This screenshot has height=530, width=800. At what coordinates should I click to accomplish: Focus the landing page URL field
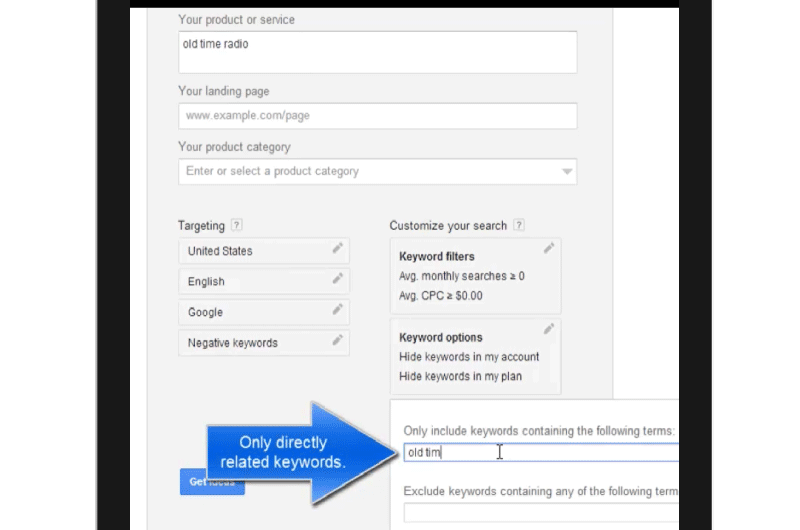click(378, 116)
